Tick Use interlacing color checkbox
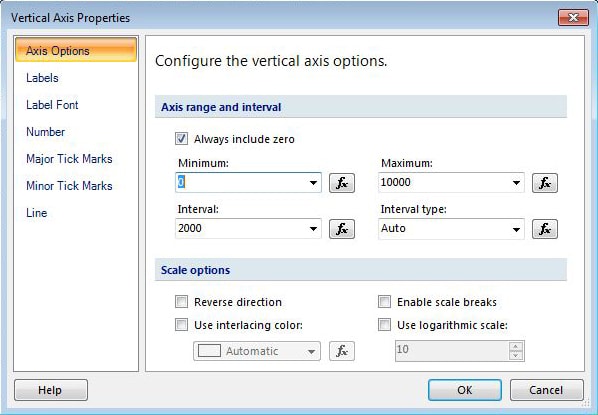The width and height of the screenshot is (598, 415). (x=182, y=325)
